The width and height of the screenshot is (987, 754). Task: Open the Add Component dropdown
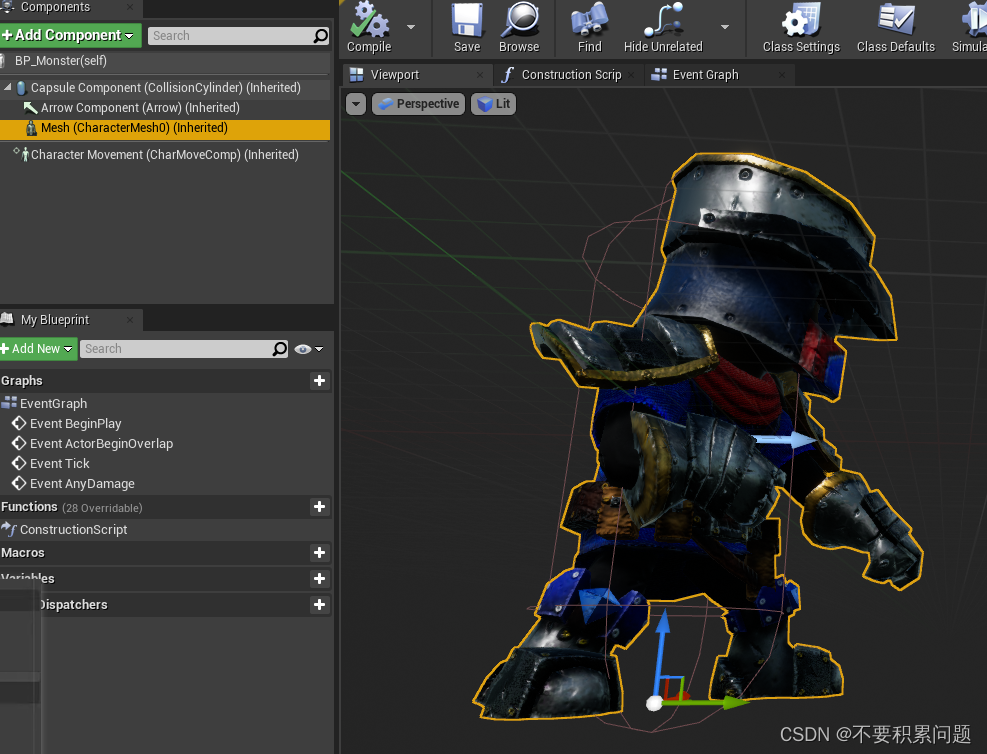coord(68,35)
